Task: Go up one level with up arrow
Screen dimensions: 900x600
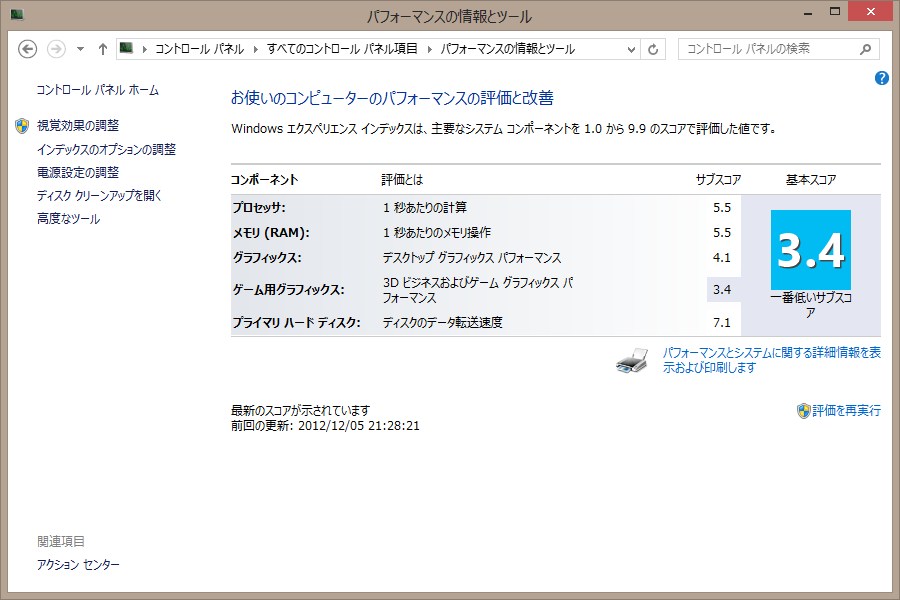Action: tap(103, 49)
